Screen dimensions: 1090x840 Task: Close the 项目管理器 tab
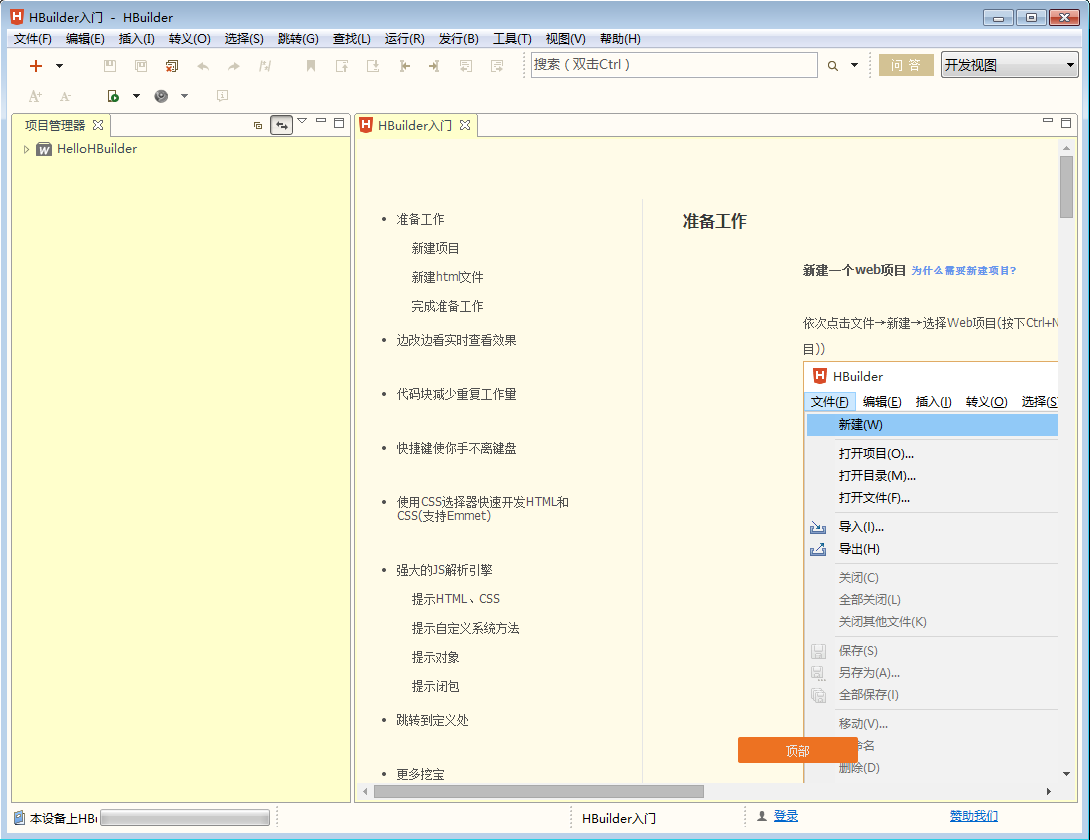tap(98, 125)
